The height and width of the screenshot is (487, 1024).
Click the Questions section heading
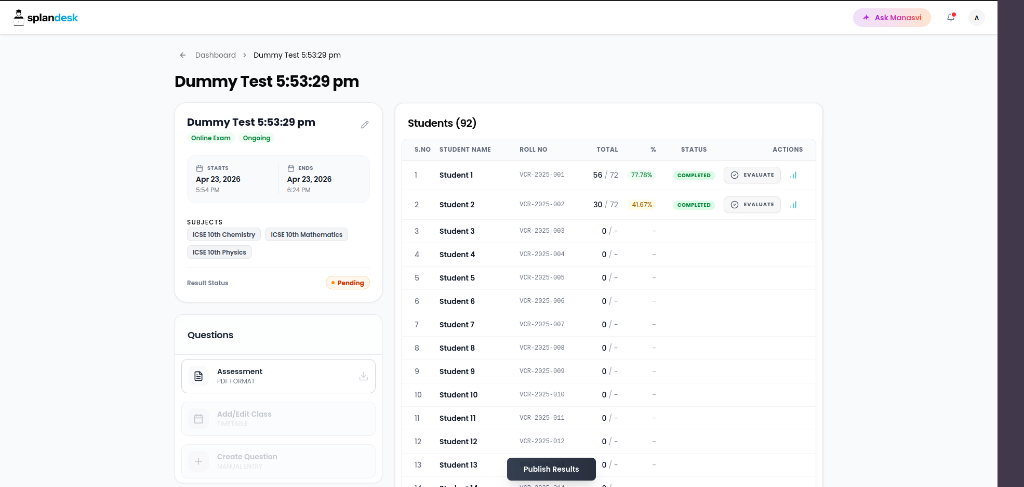210,335
